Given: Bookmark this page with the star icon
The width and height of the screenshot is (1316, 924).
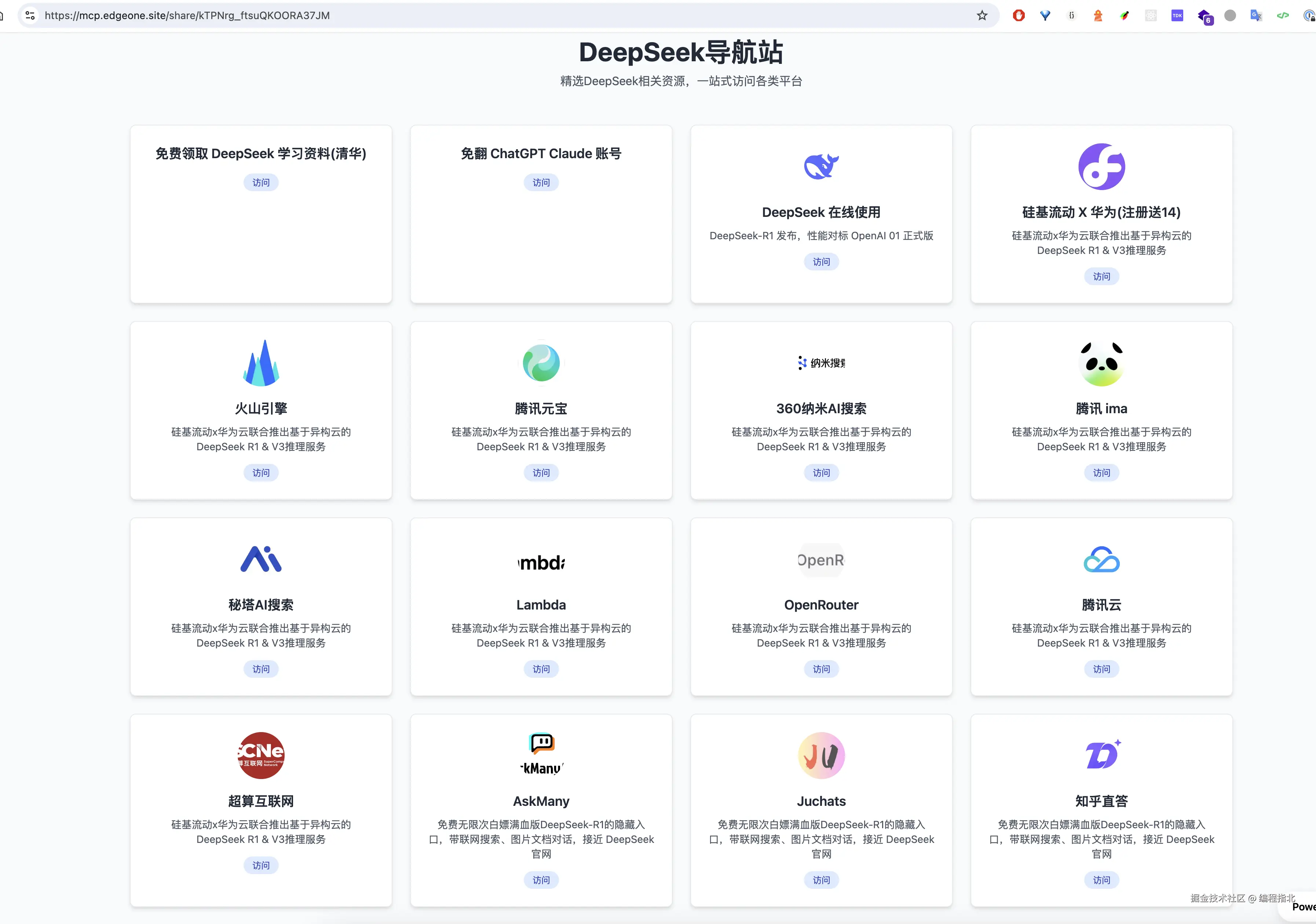Looking at the screenshot, I should tap(982, 15).
